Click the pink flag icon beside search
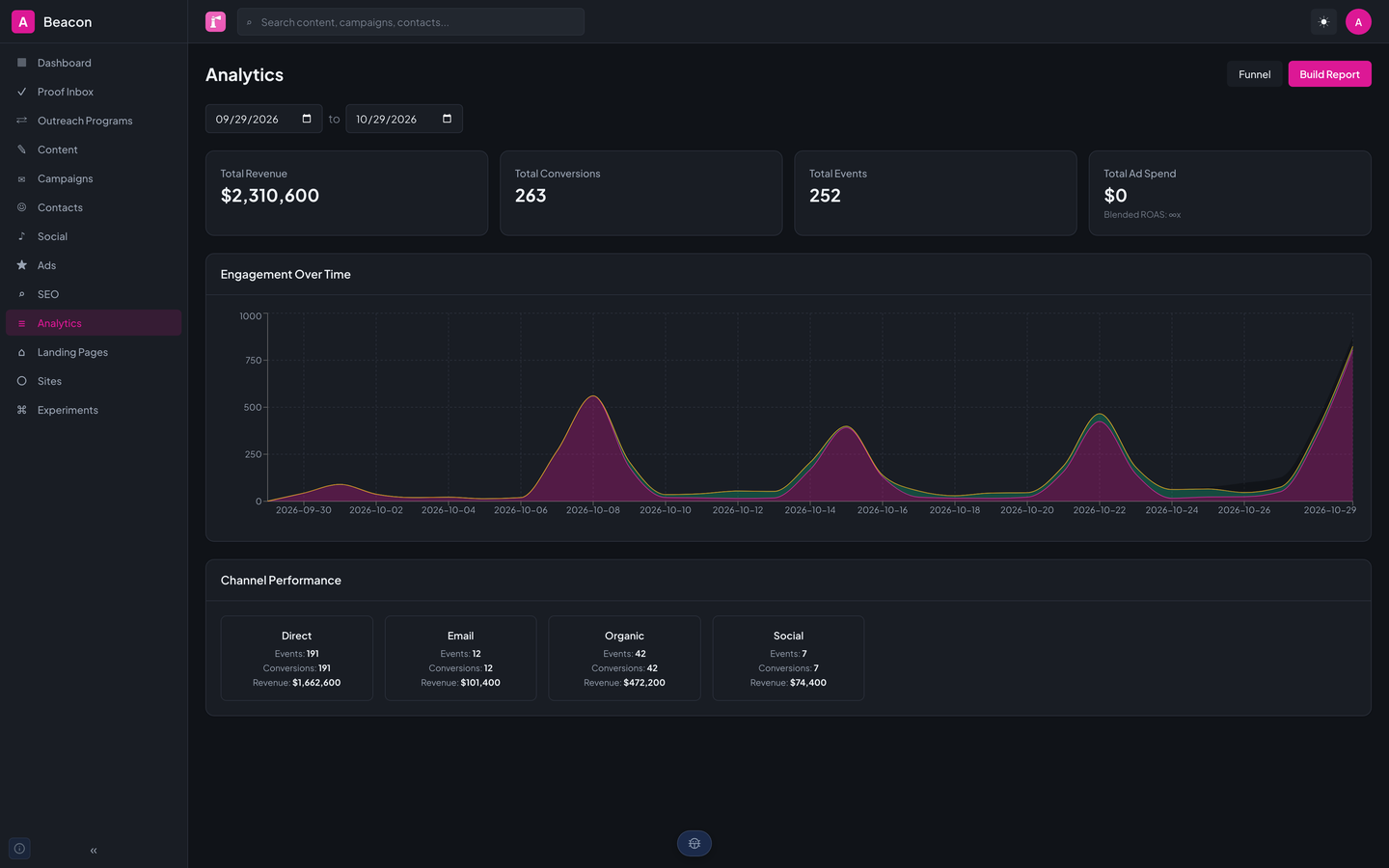 [215, 21]
